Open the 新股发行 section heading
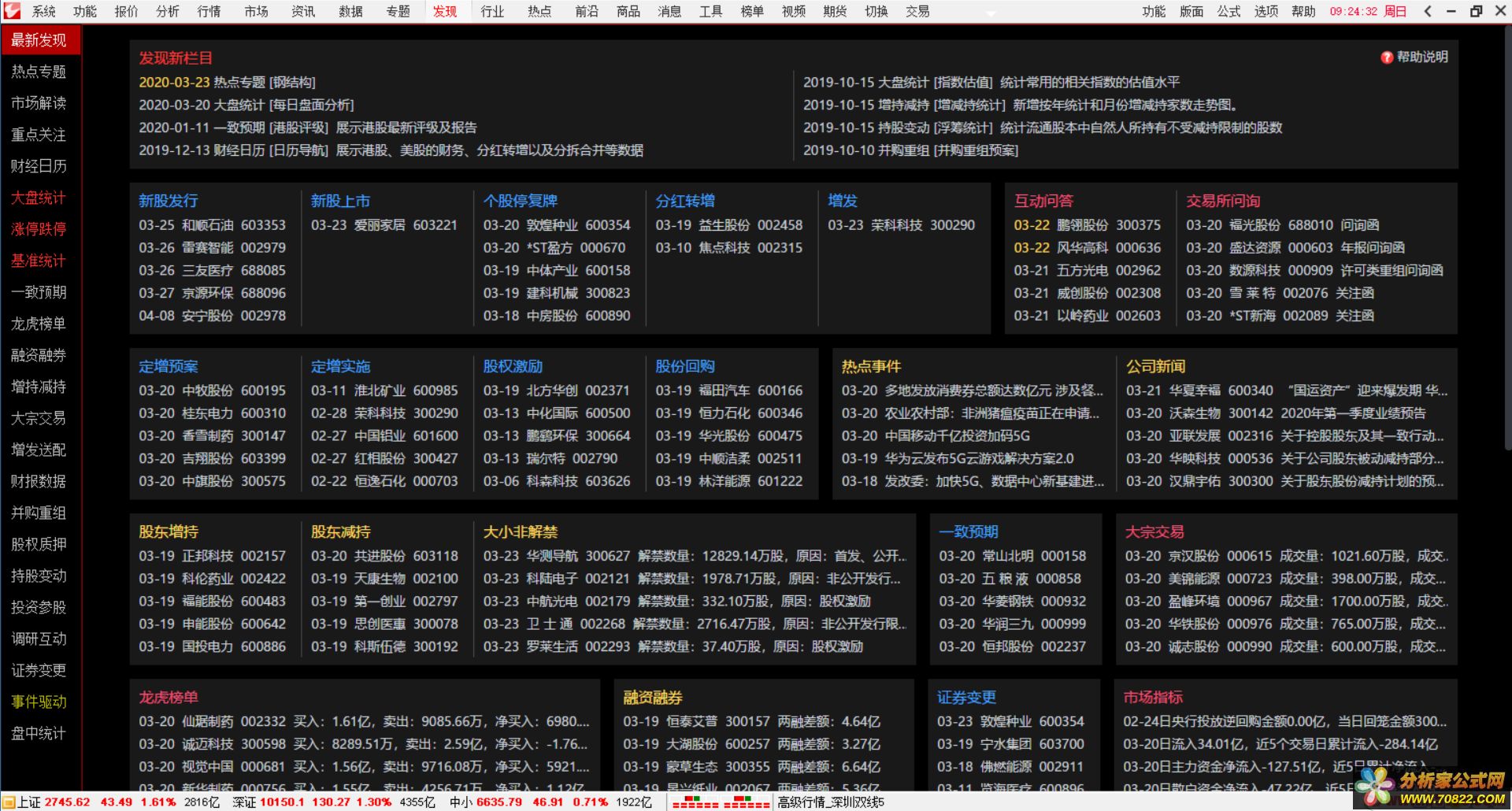This screenshot has height=811, width=1512. [169, 201]
